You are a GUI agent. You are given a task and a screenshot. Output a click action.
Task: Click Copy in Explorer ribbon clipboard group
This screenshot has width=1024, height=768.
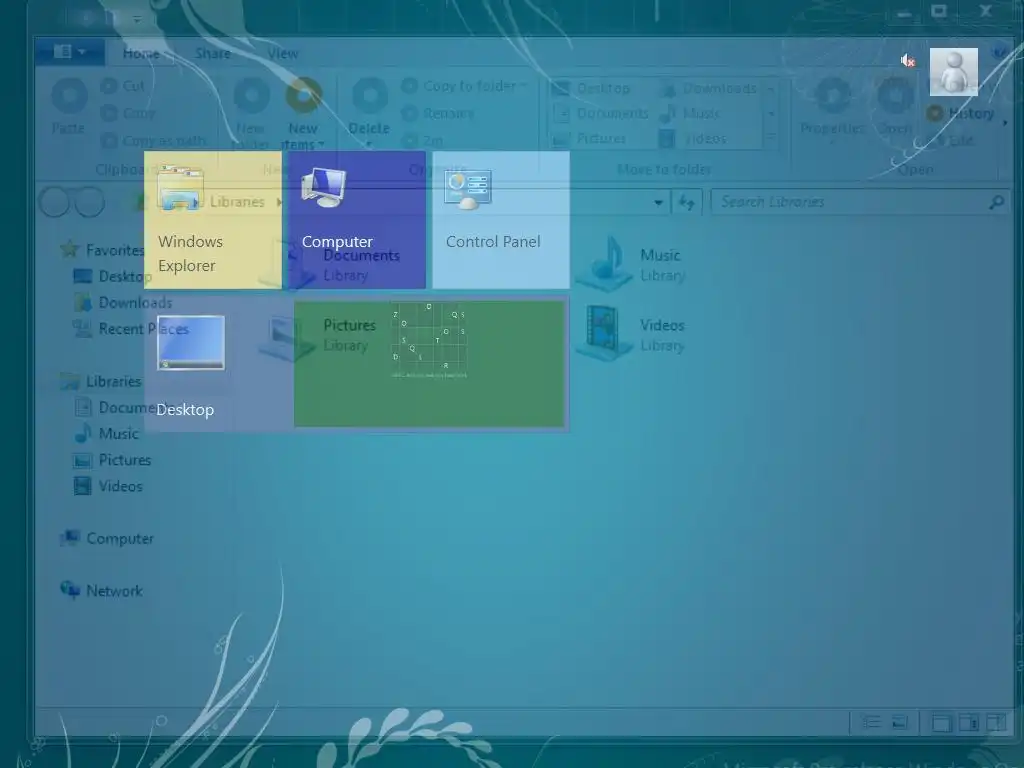point(129,113)
